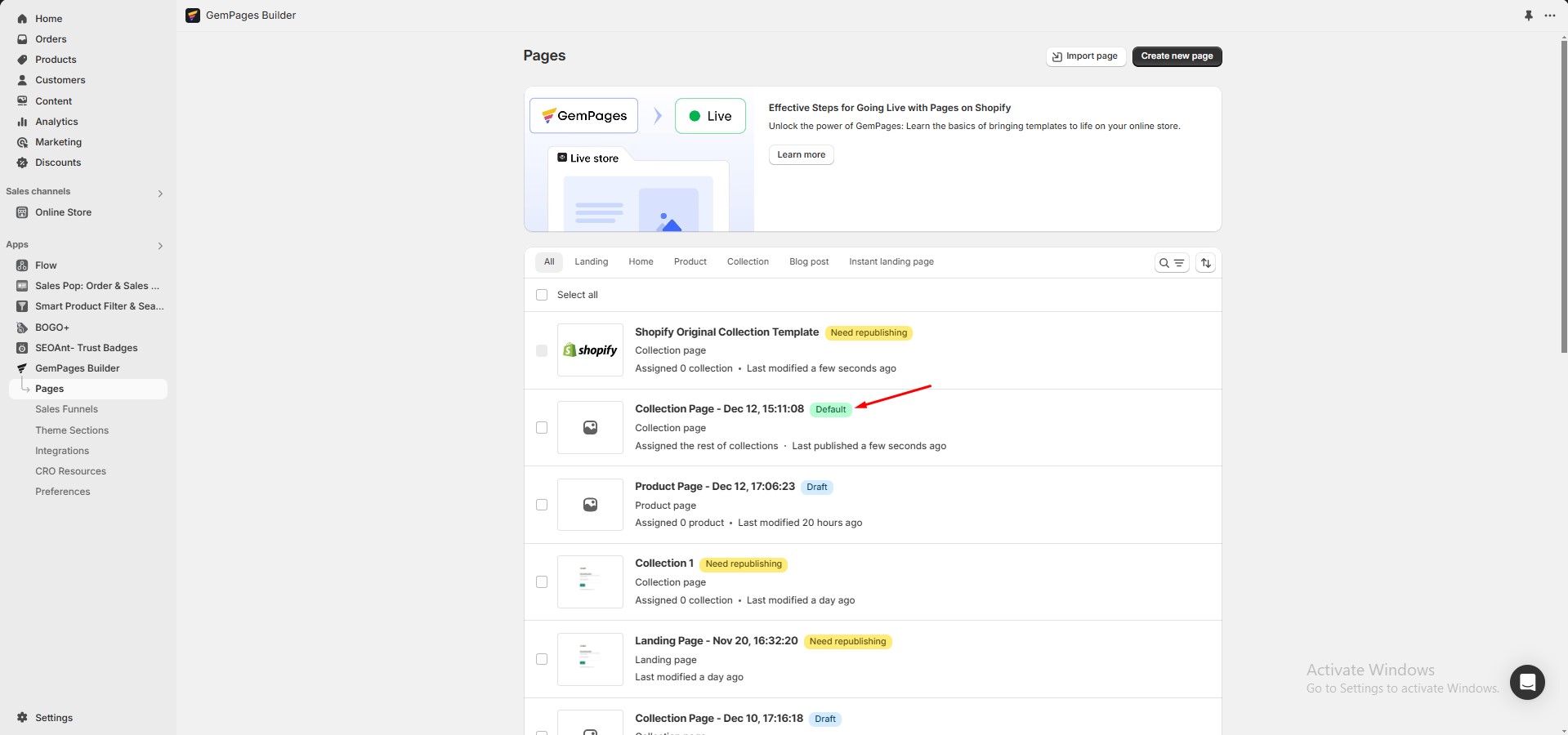Click the sort order icon above the page list
1568x735 pixels.
click(1205, 262)
